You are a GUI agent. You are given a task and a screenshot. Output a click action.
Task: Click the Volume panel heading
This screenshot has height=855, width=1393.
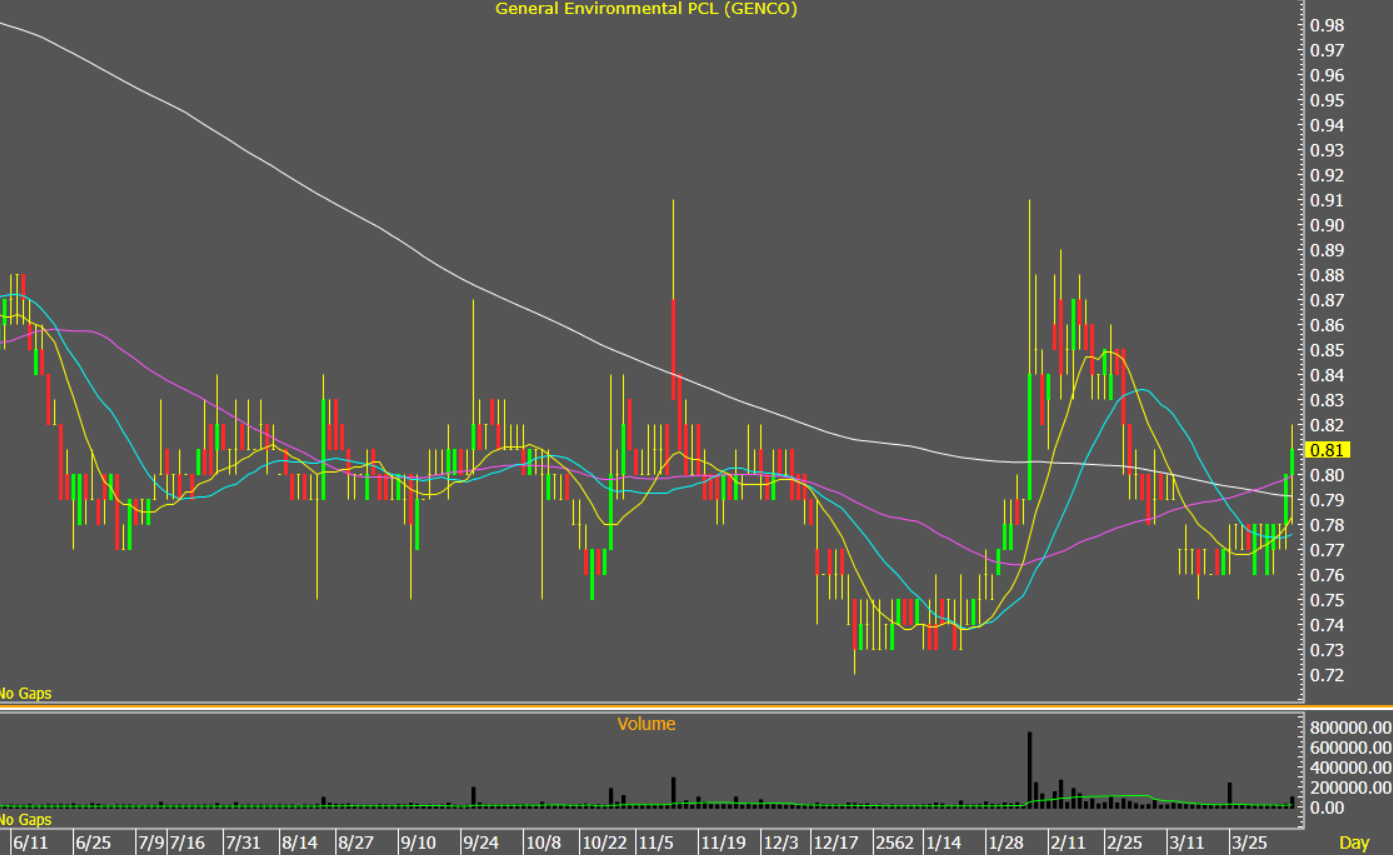(x=646, y=724)
